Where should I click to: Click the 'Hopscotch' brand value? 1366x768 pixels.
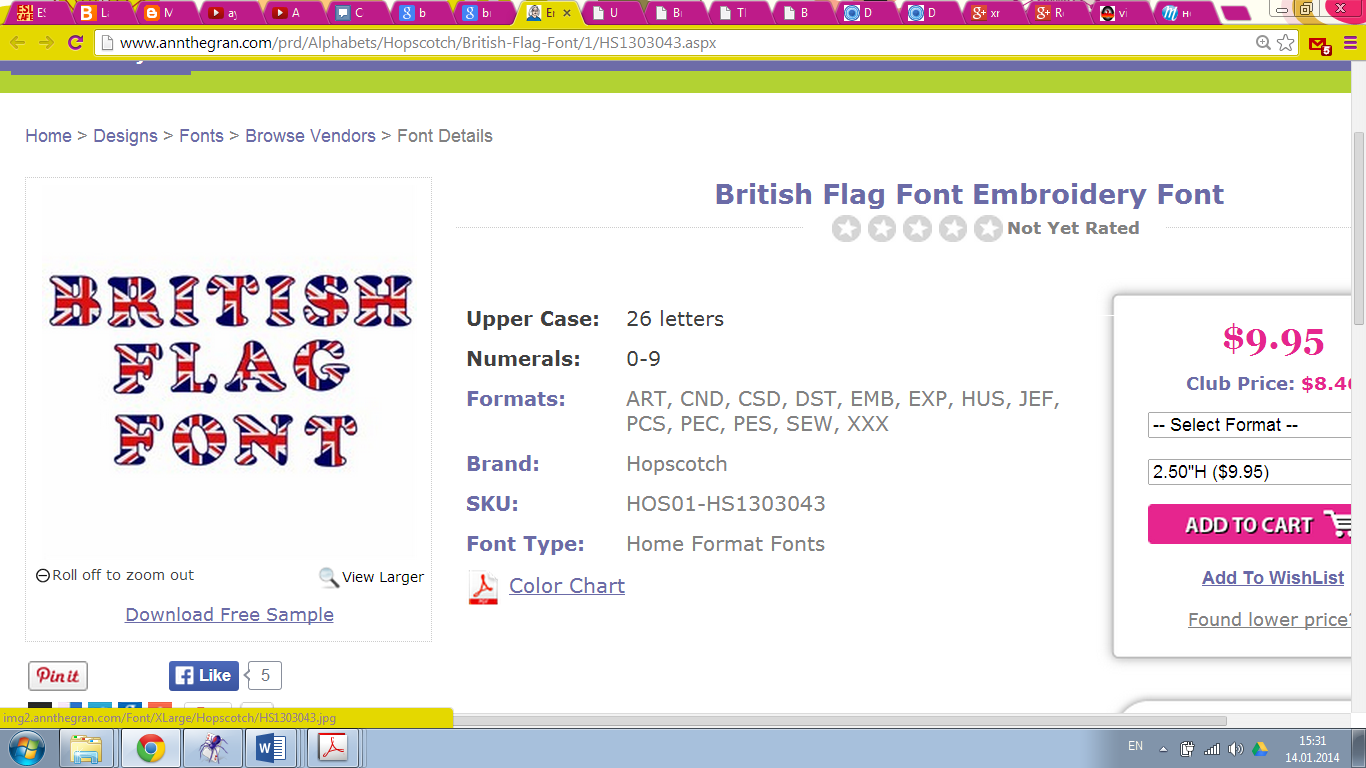677,464
